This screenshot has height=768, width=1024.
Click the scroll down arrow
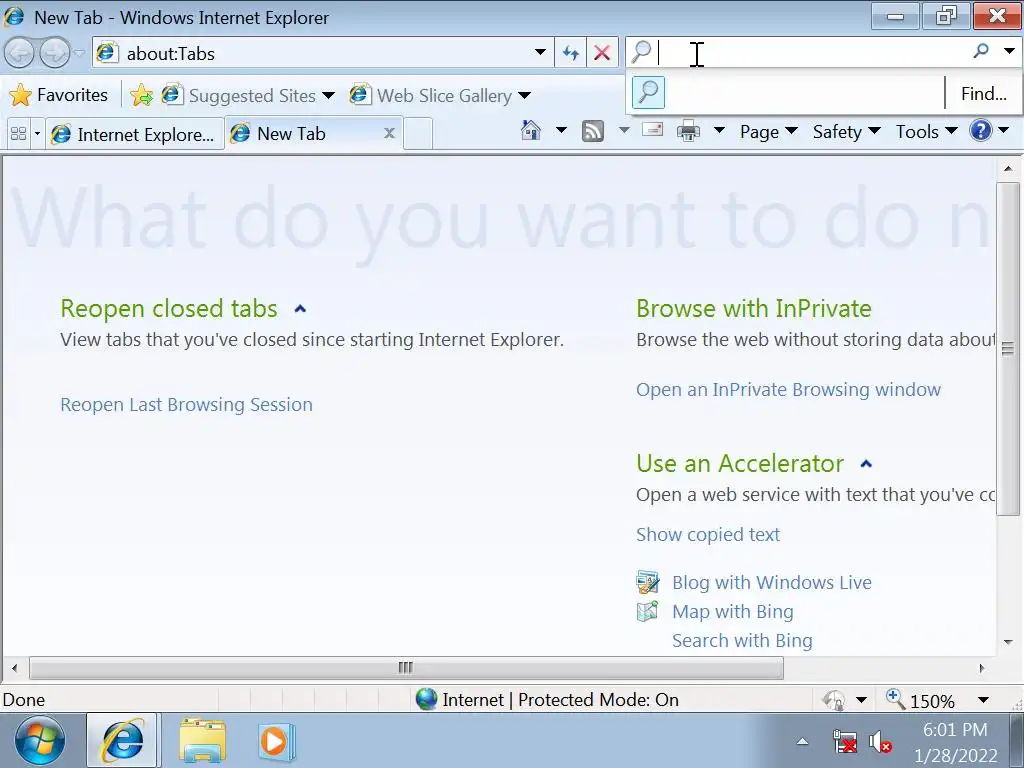pos(1008,643)
